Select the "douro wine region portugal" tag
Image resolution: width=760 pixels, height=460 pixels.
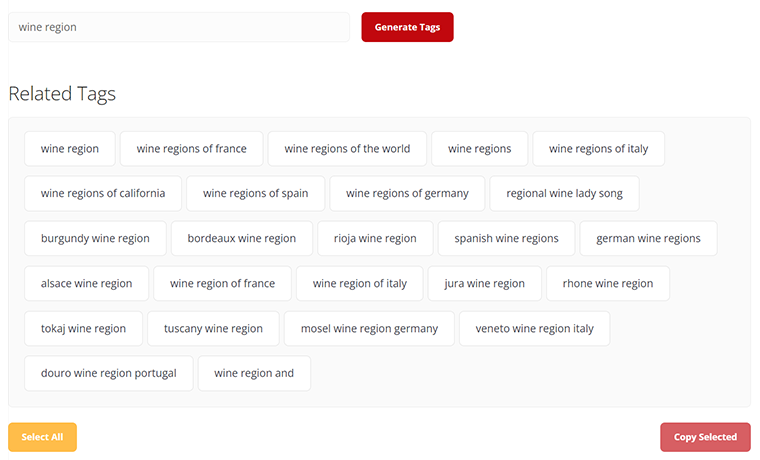109,373
